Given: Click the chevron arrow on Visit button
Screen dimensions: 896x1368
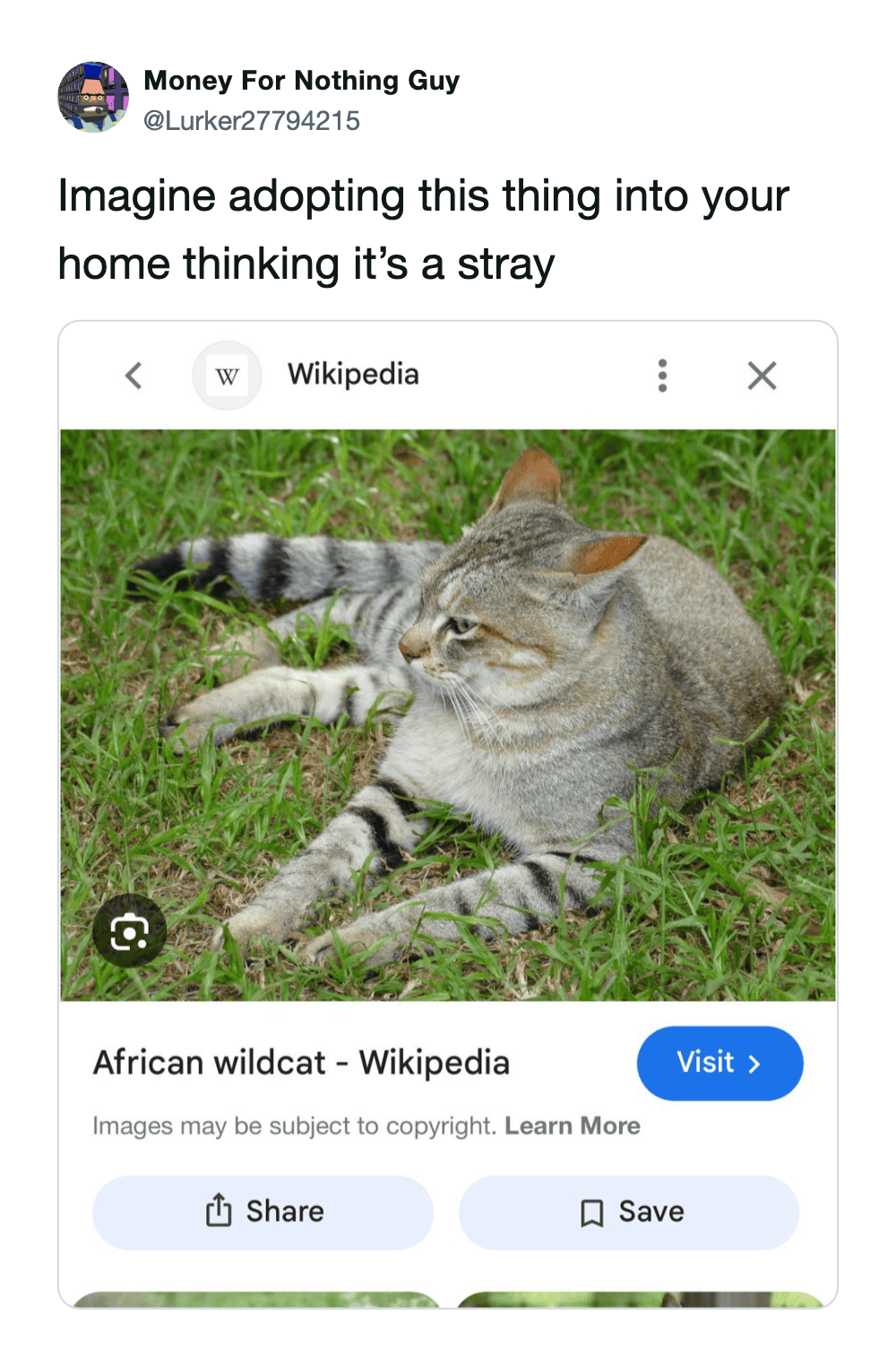Looking at the screenshot, I should (x=754, y=1064).
